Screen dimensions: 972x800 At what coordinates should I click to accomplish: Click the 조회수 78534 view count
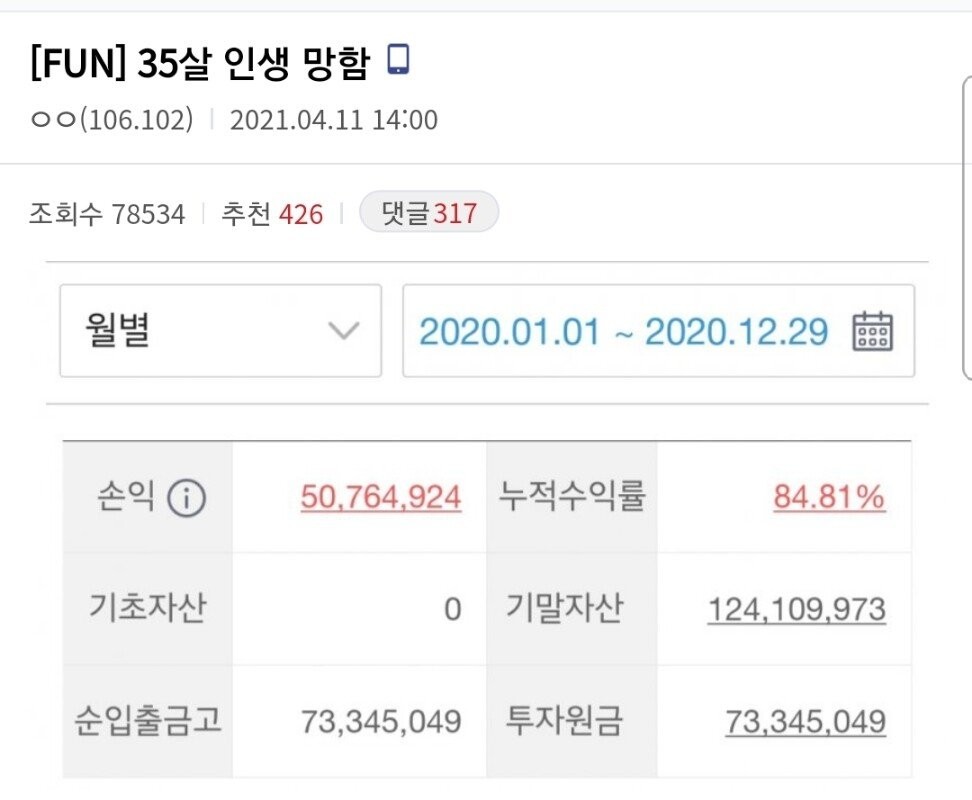[107, 214]
